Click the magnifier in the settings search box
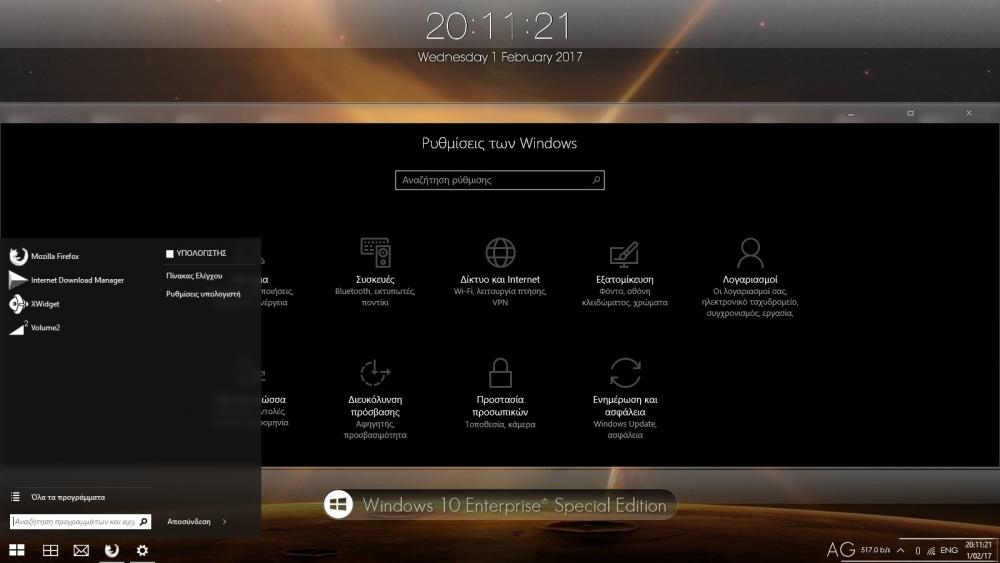This screenshot has height=563, width=1000. (596, 180)
